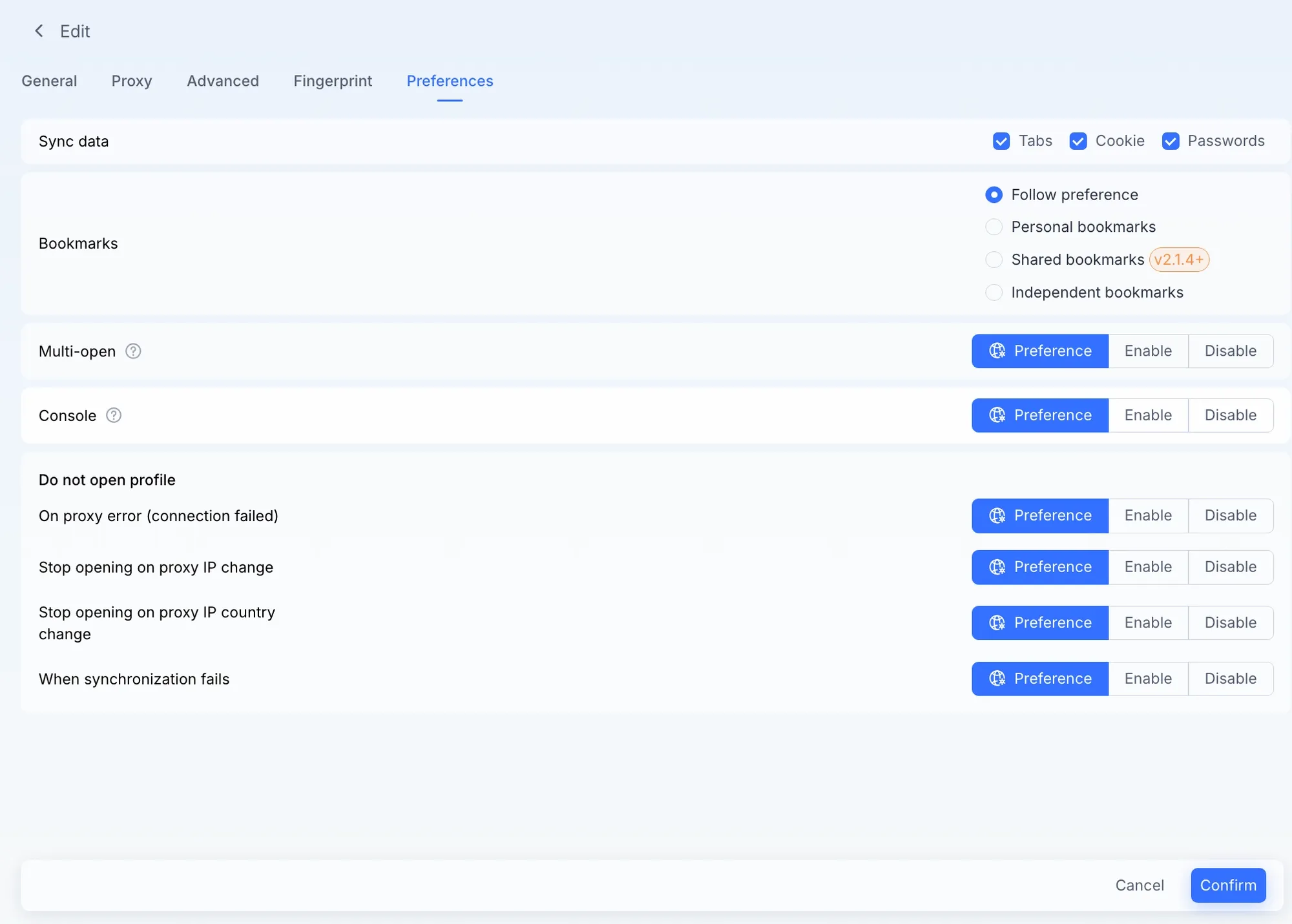Choose Shared bookmarks radio option

[994, 260]
